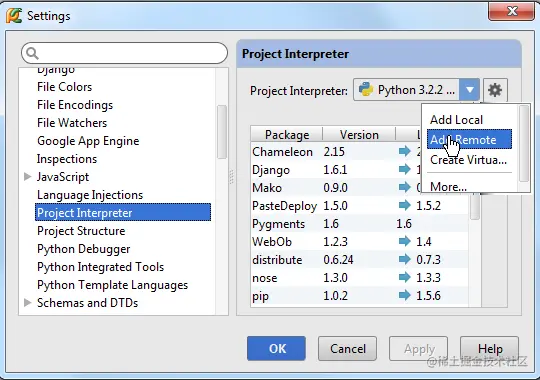
Task: Select Schemas and DTDs in tree
Action: [x=87, y=303]
